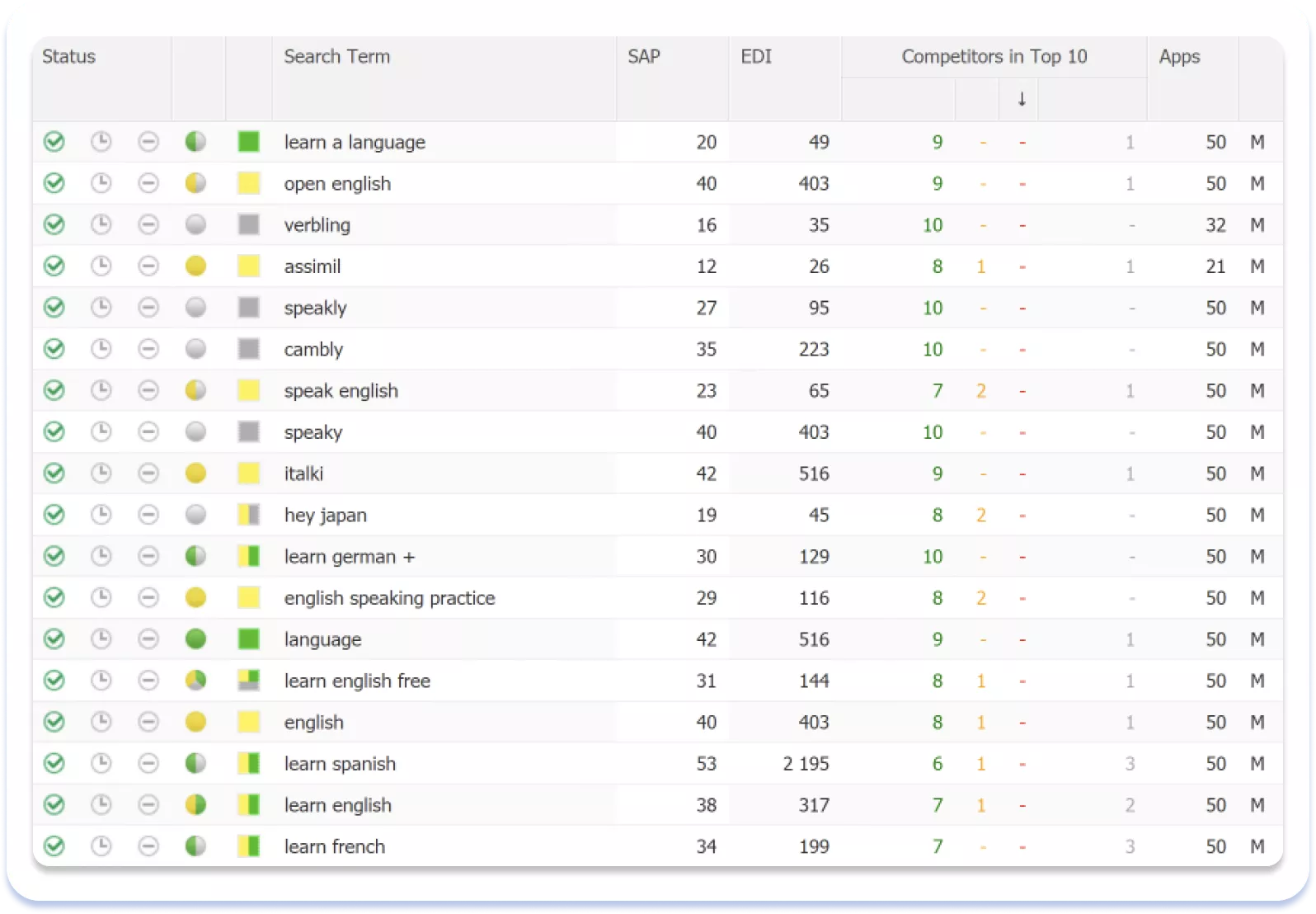
Task: Sort by the SAP column header
Action: 644,57
